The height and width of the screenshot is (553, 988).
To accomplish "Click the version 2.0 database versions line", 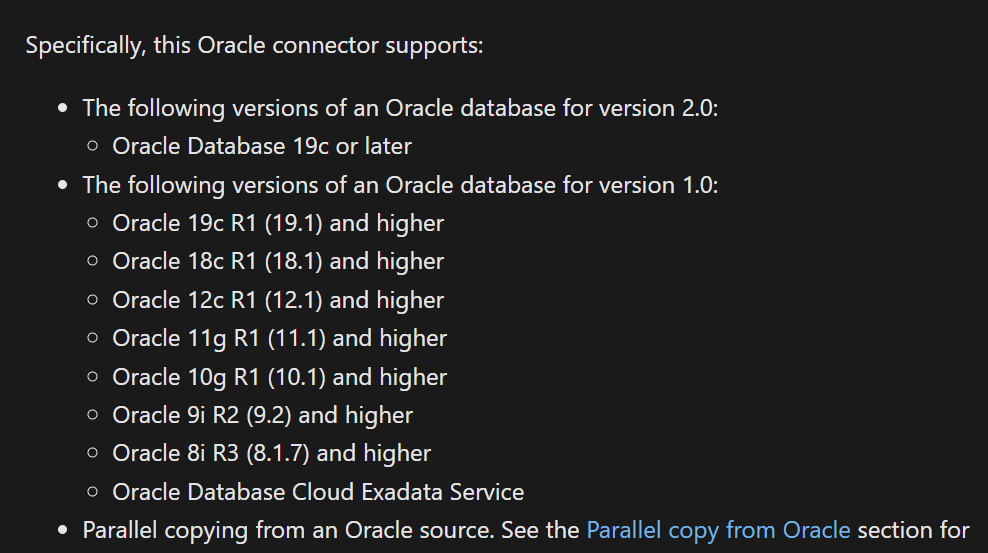I will coord(400,107).
